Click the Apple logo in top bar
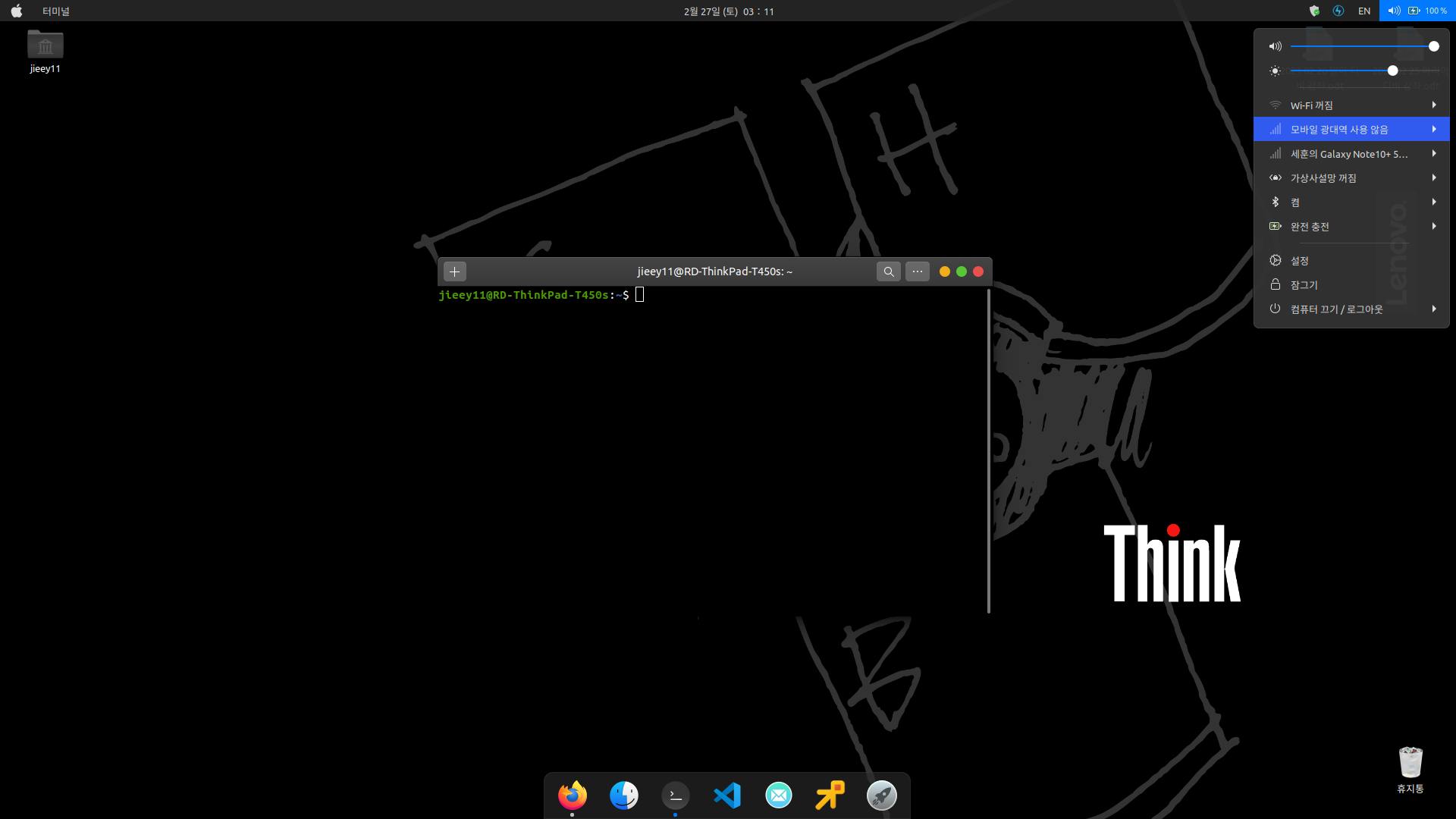Viewport: 1456px width, 819px height. pyautogui.click(x=17, y=11)
